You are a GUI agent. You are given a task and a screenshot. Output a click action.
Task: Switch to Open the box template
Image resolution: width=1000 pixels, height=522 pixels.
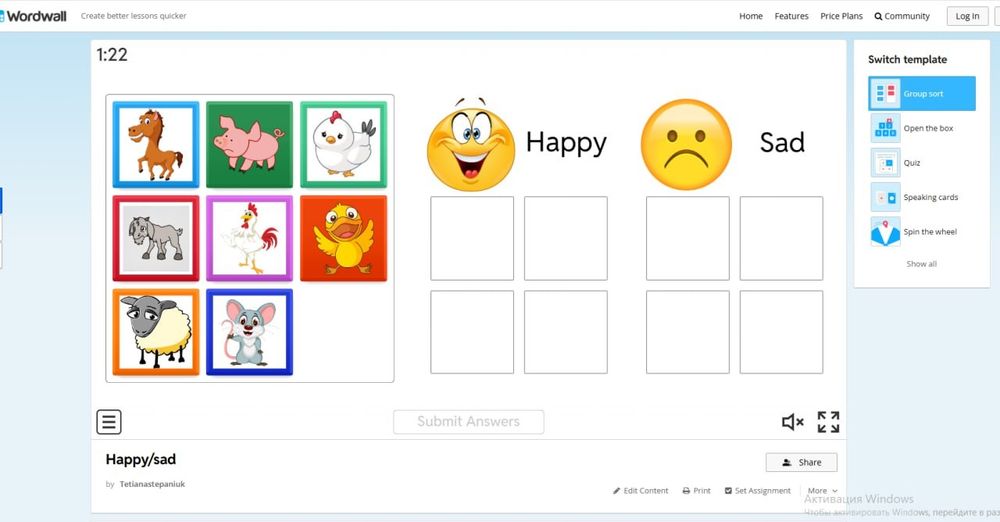pos(922,128)
